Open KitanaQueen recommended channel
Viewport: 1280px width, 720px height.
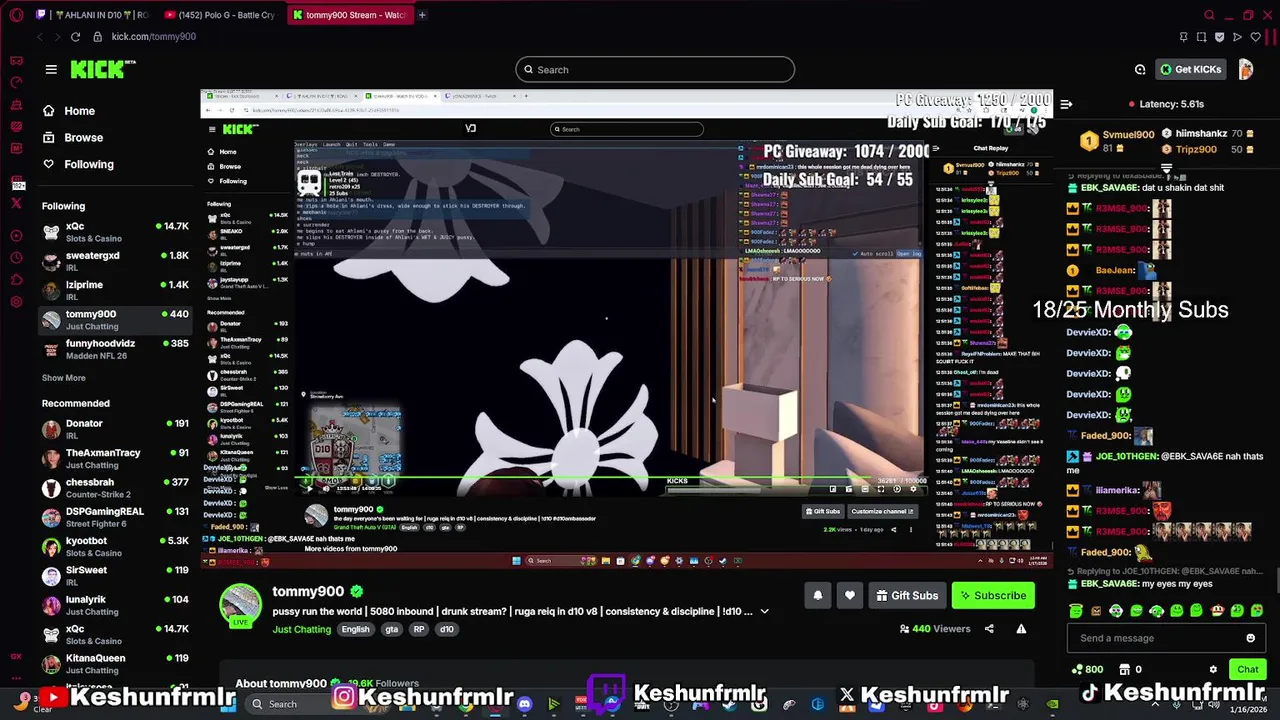click(115, 664)
